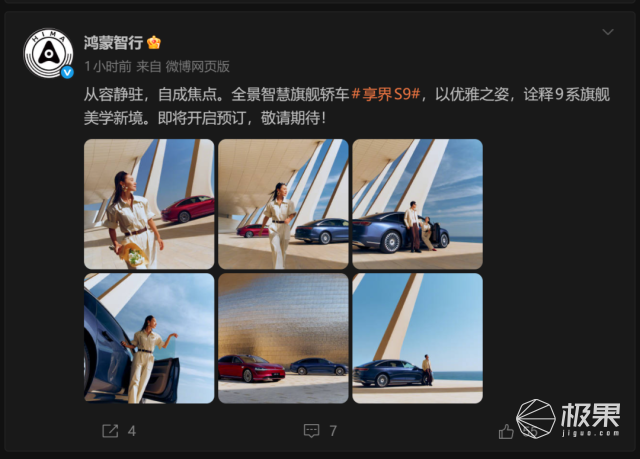
Task: Like the post with thumbs-up icon
Action: point(506,431)
